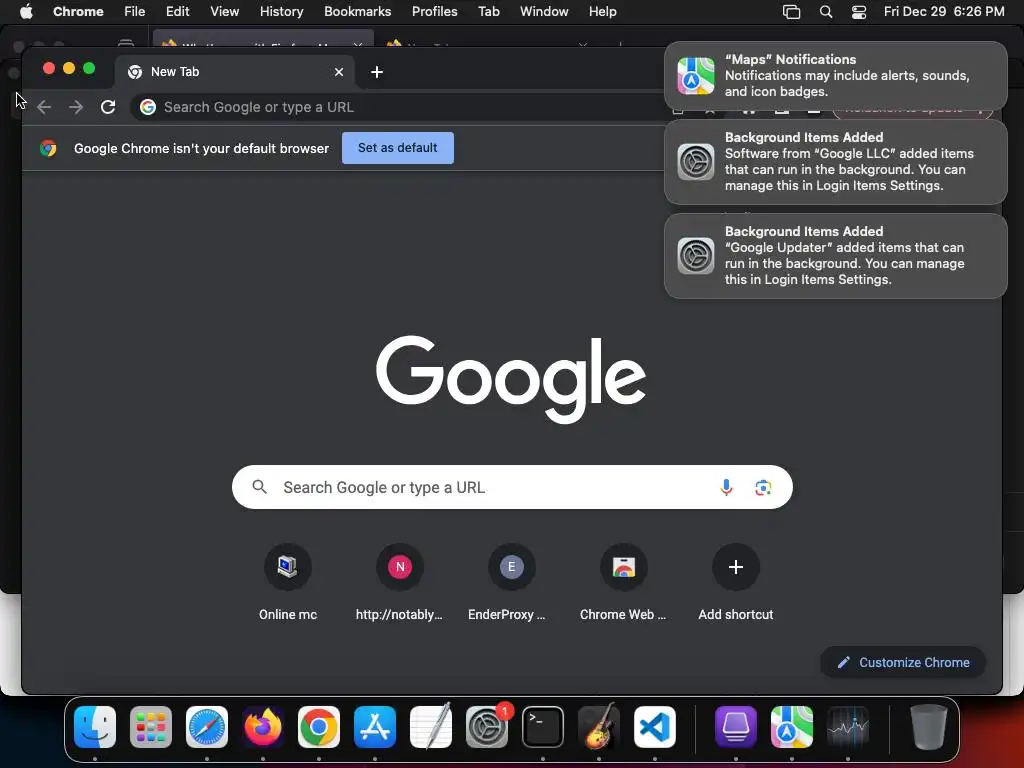Open Finder from the Dock
Screen dimensions: 1024x768
tap(95, 727)
